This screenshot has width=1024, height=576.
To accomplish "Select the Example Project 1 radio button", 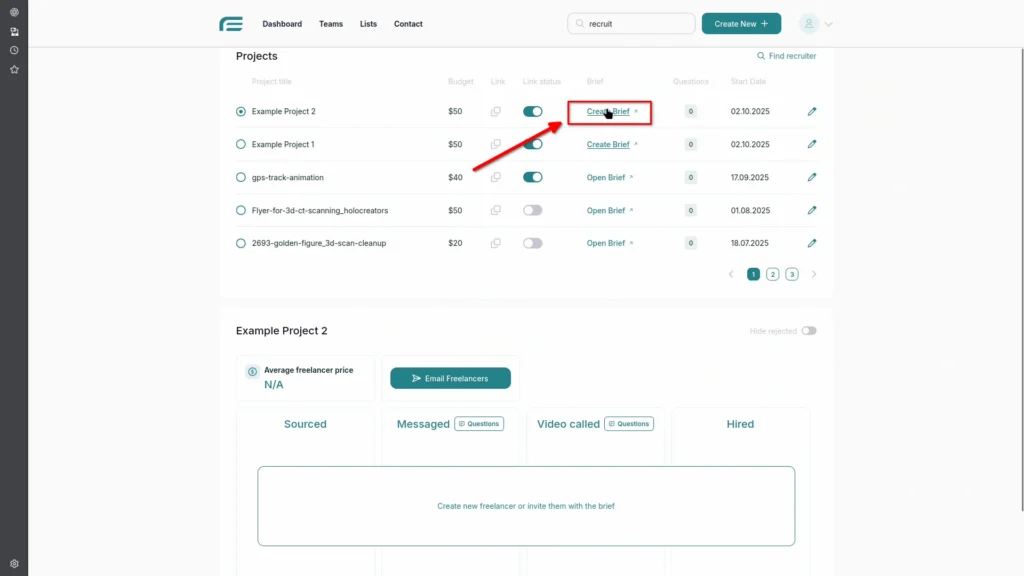I will pos(240,144).
